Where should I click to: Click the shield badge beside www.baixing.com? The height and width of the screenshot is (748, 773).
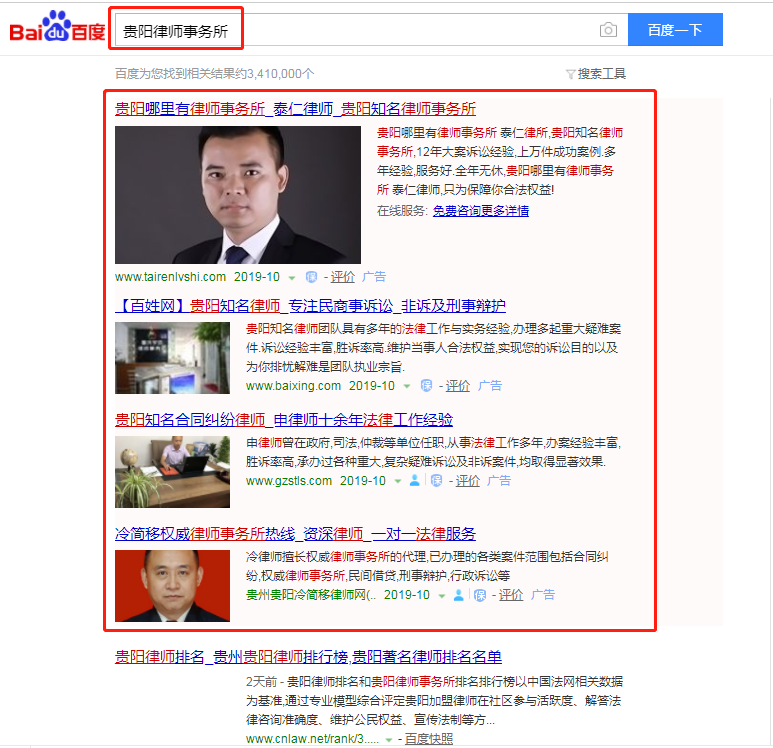coord(427,386)
